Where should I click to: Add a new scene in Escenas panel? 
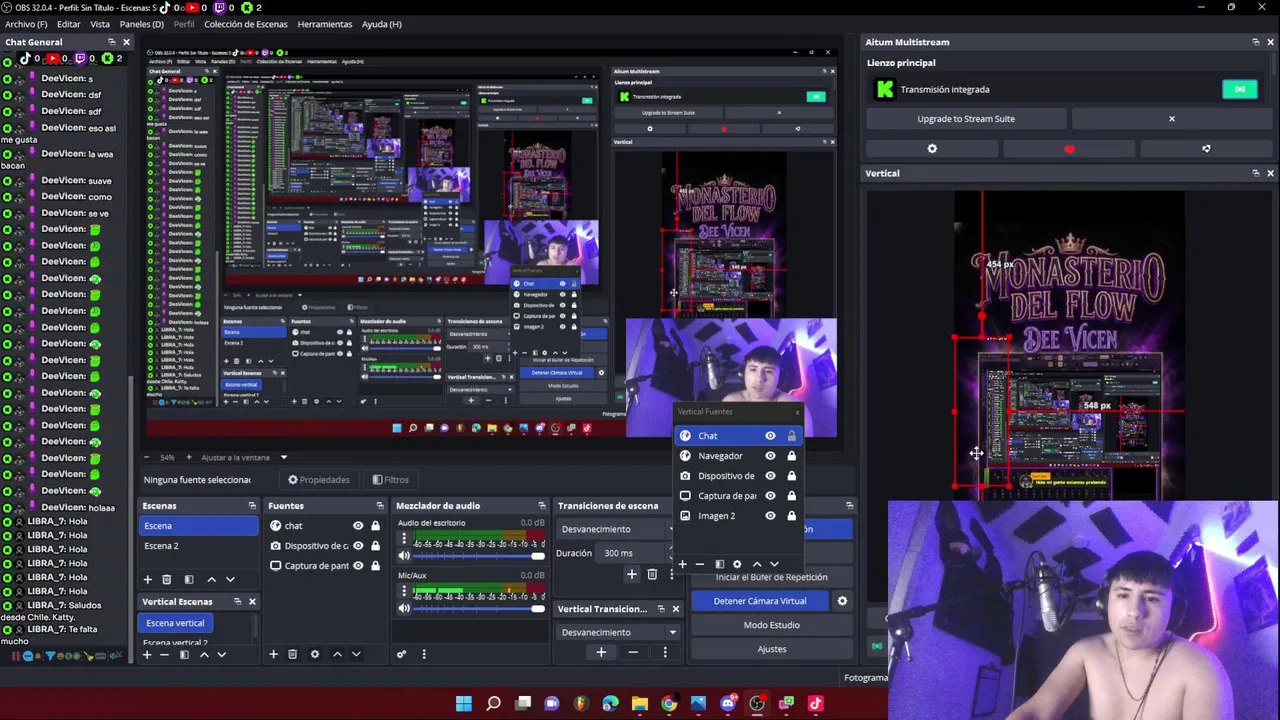(148, 579)
